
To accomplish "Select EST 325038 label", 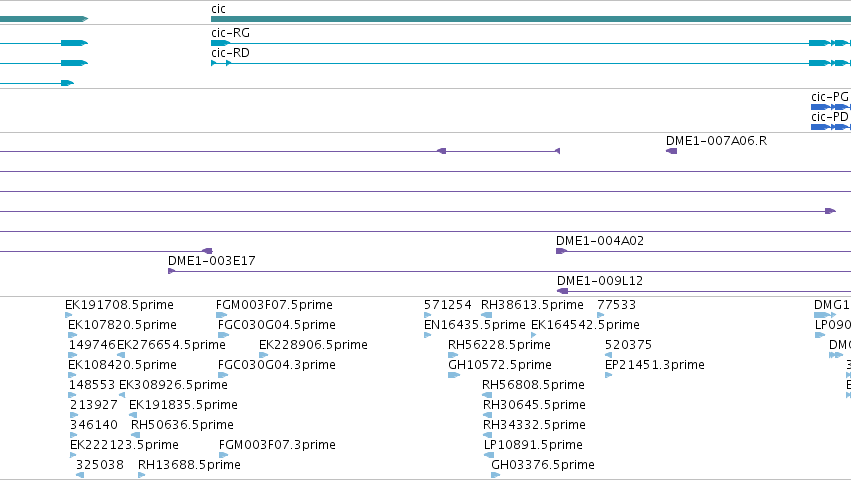I will [100, 465].
